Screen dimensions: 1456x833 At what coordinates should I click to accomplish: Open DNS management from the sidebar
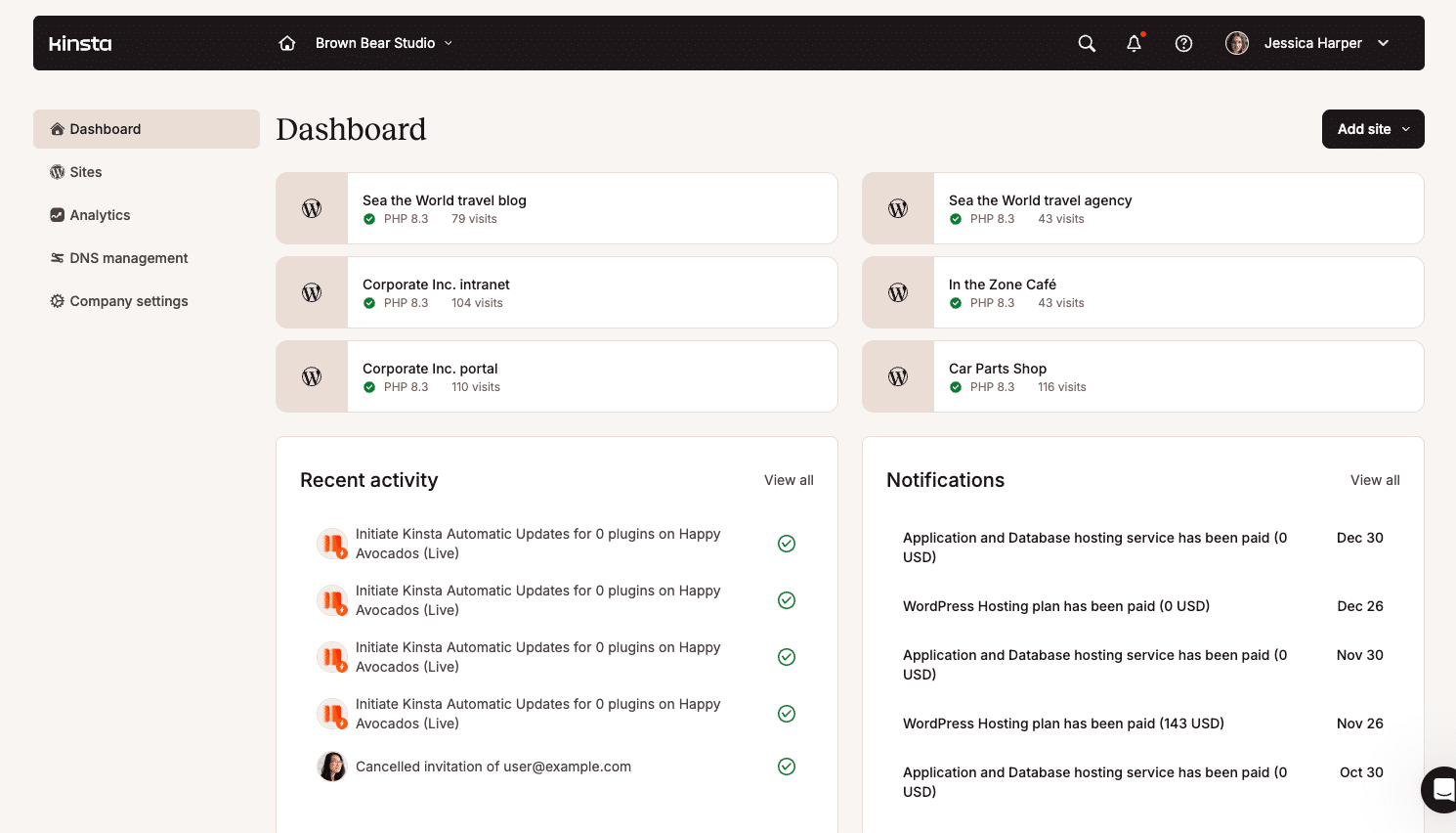[x=56, y=258]
